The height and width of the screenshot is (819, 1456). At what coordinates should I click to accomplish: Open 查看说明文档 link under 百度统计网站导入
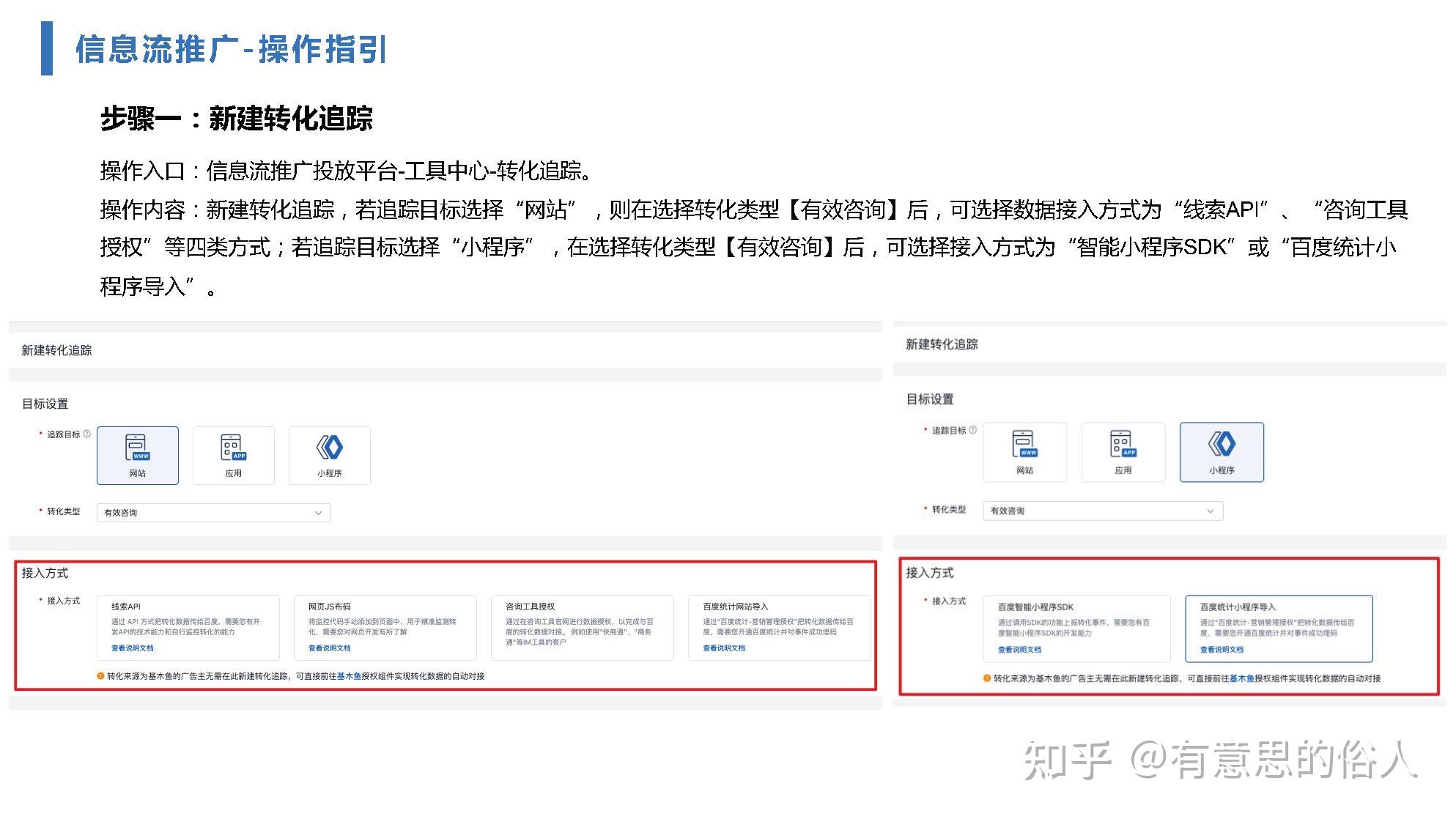coord(724,648)
